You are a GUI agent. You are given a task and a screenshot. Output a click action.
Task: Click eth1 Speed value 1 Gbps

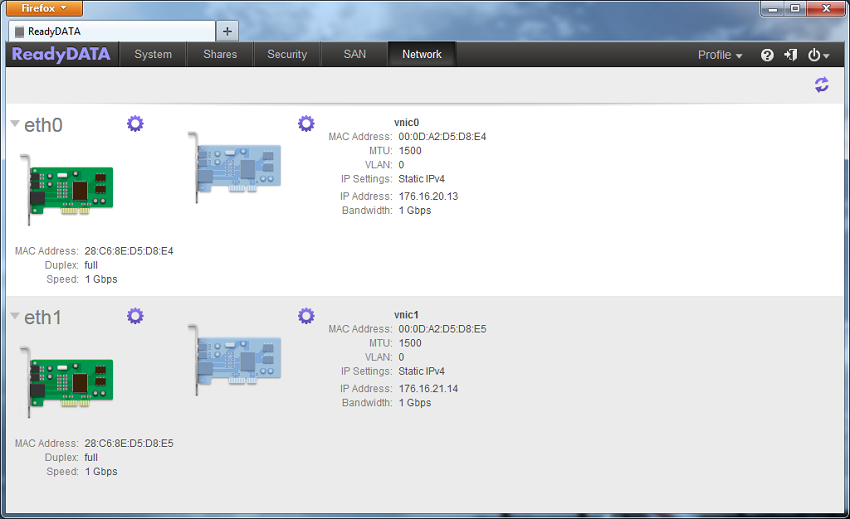(x=101, y=472)
